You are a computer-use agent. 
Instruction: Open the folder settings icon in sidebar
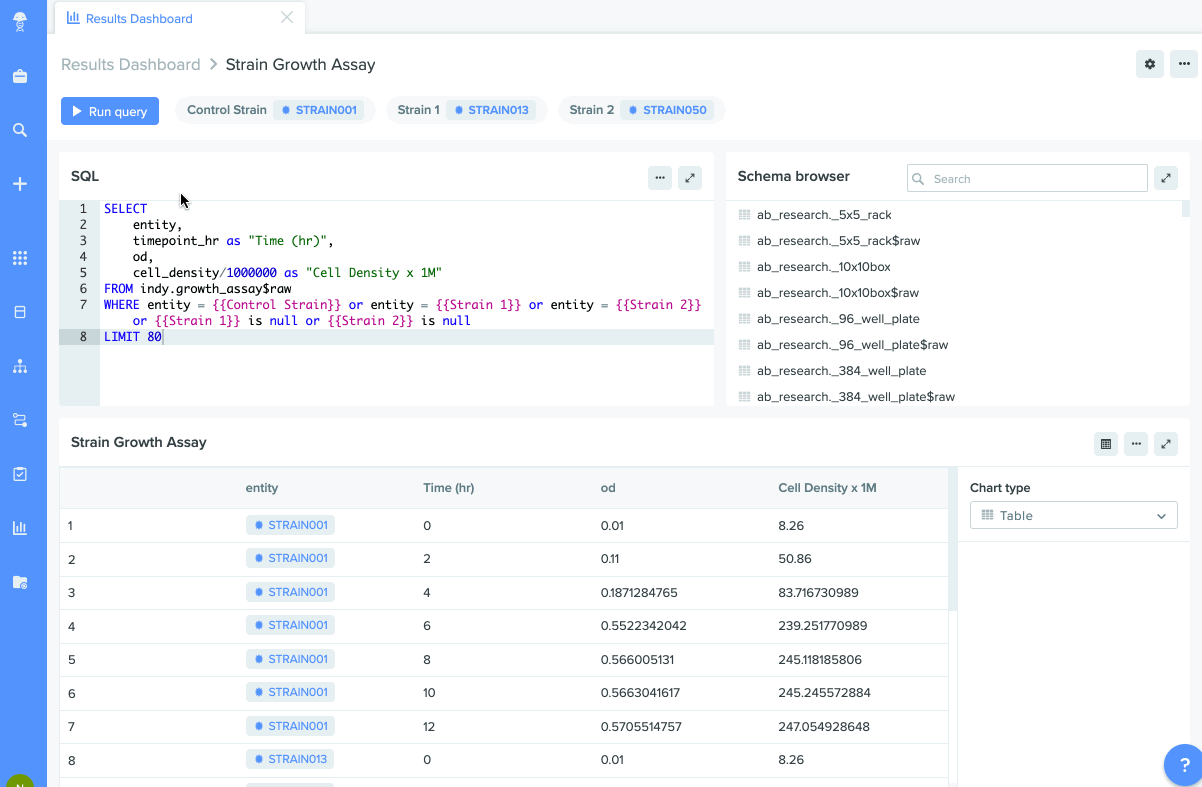tap(20, 582)
